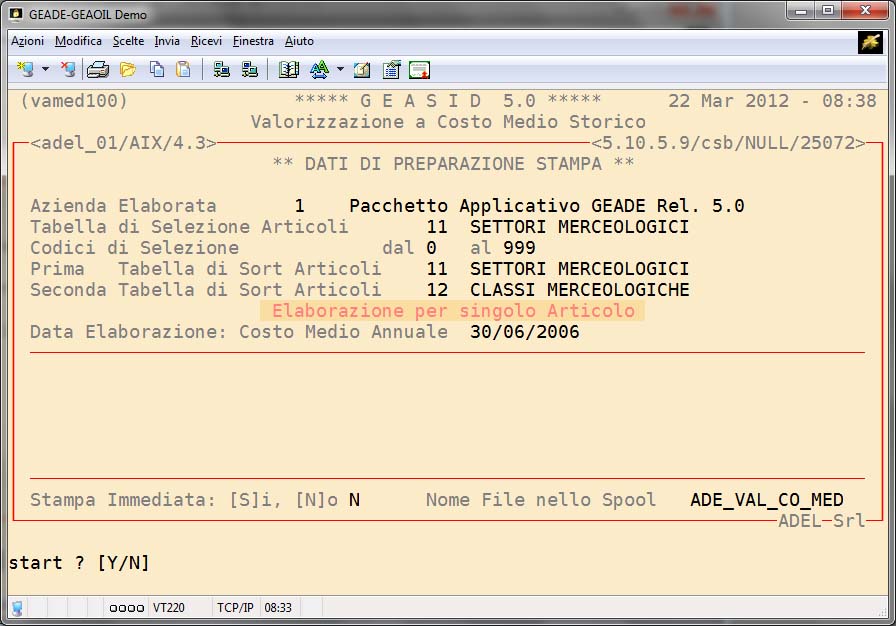
Task: Click the open folder toolbar icon
Action: 128,70
